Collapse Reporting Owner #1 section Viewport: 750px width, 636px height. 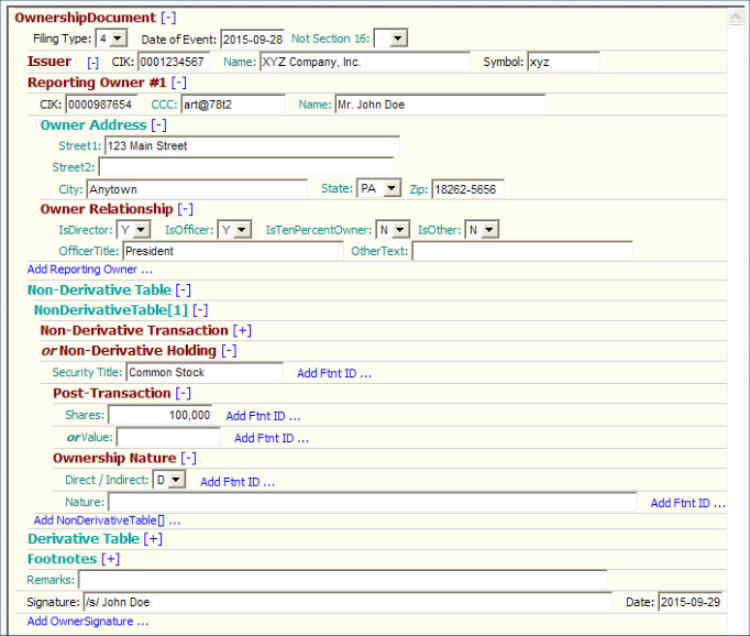(179, 83)
